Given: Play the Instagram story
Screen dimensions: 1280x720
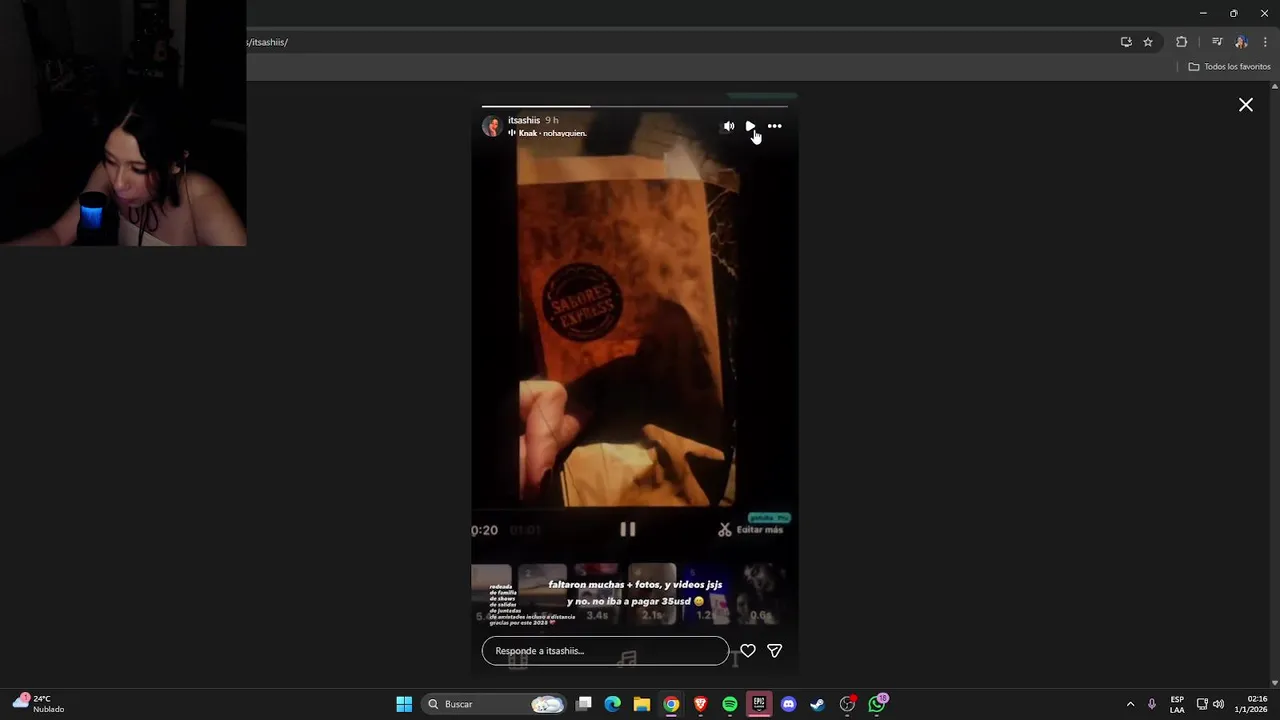Looking at the screenshot, I should [750, 126].
